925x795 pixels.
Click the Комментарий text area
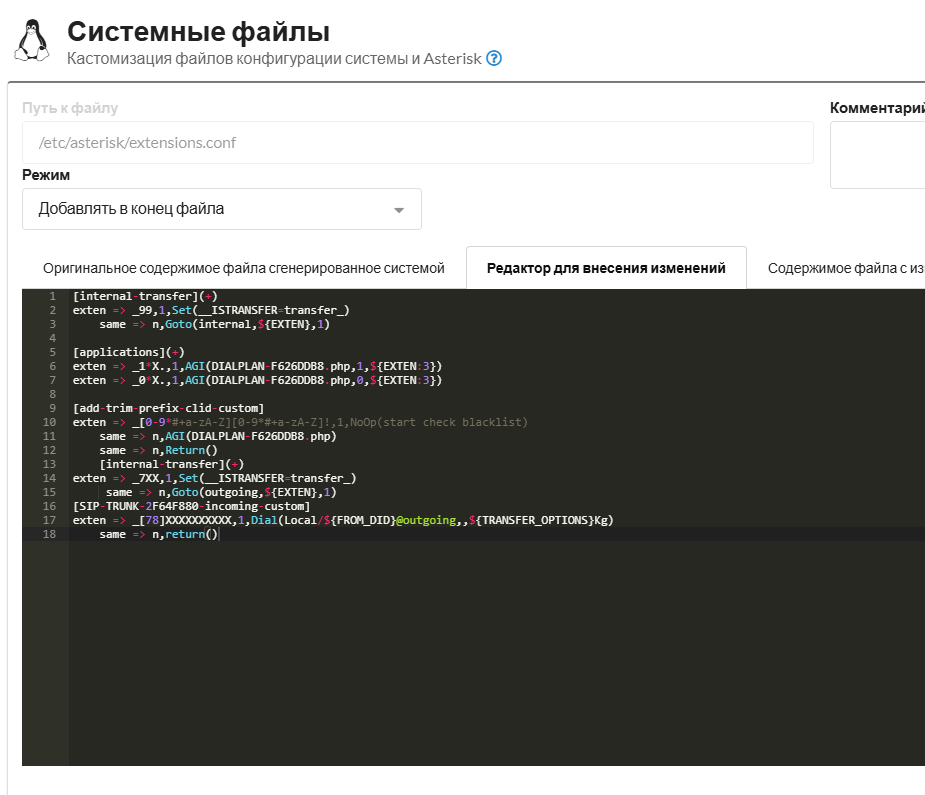pos(877,155)
